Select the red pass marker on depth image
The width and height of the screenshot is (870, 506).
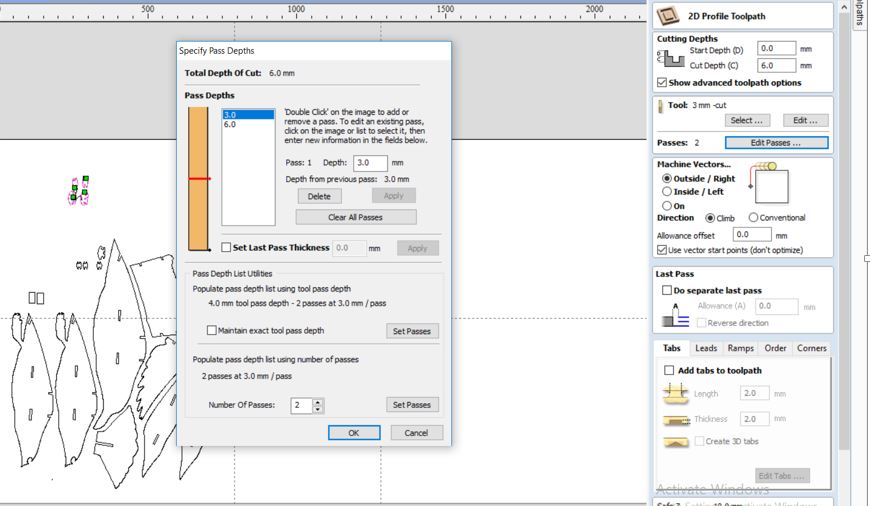[200, 179]
